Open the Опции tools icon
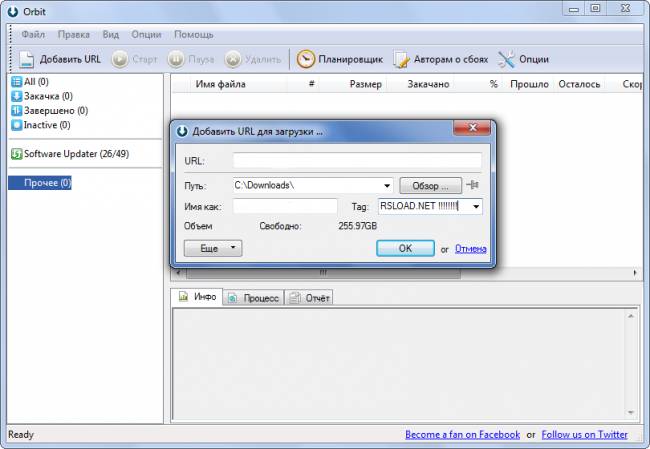The image size is (650, 449). pyautogui.click(x=506, y=59)
